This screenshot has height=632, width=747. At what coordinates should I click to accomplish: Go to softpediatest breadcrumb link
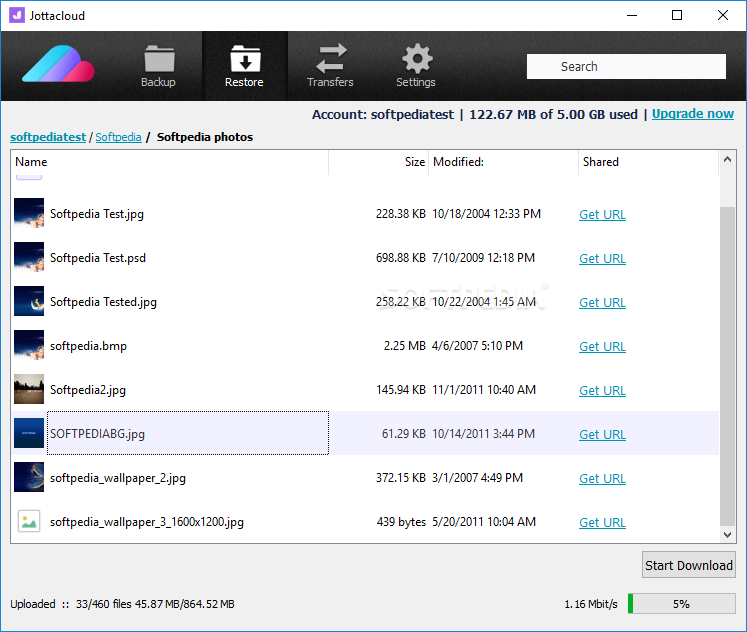[x=48, y=137]
